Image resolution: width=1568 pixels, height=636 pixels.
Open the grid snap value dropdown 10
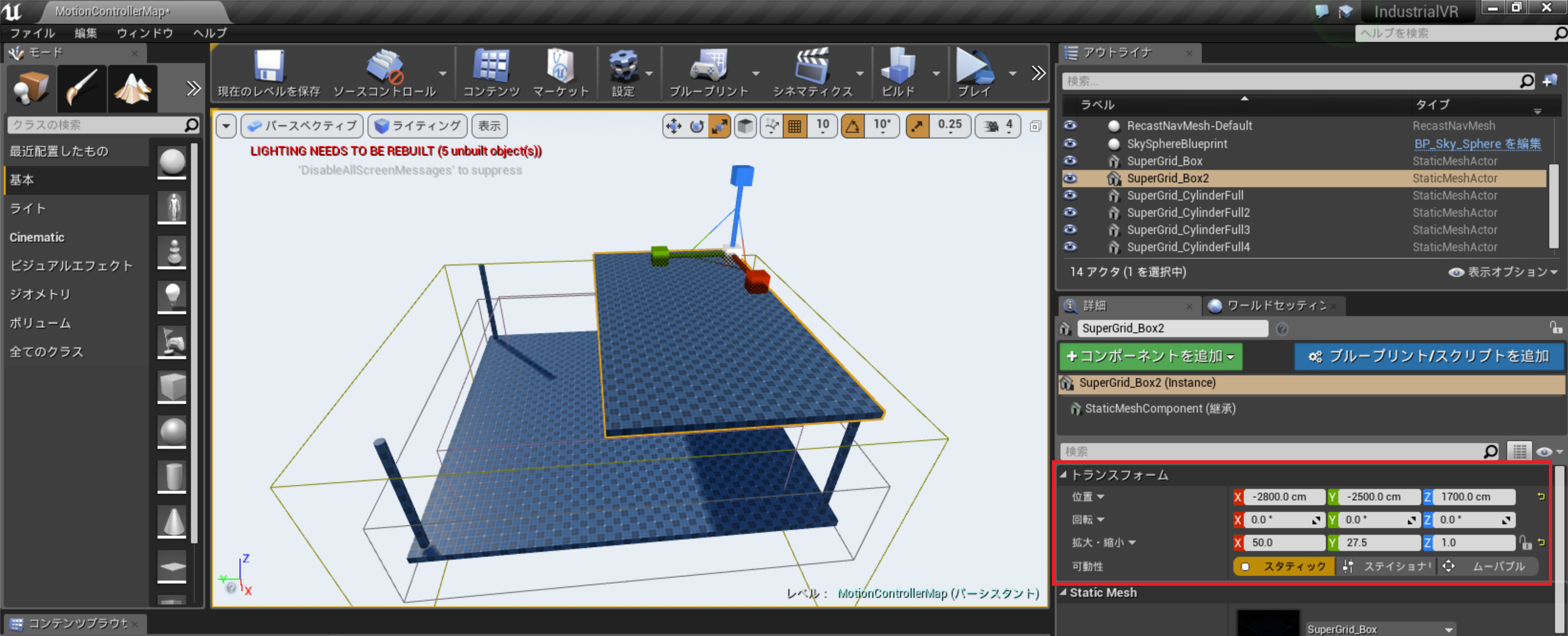point(822,126)
